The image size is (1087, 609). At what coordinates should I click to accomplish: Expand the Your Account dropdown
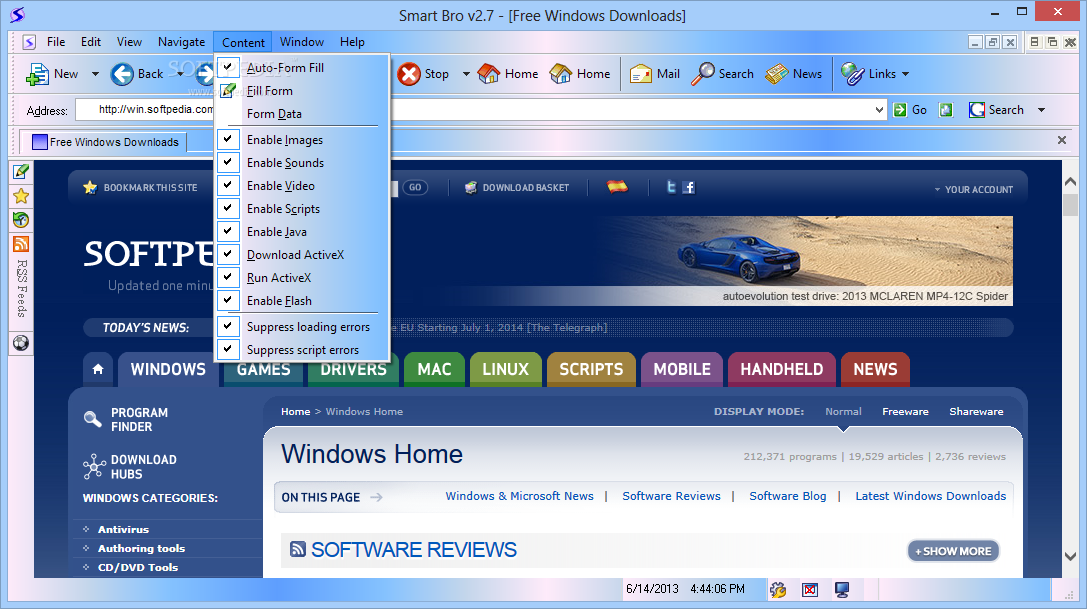973,189
